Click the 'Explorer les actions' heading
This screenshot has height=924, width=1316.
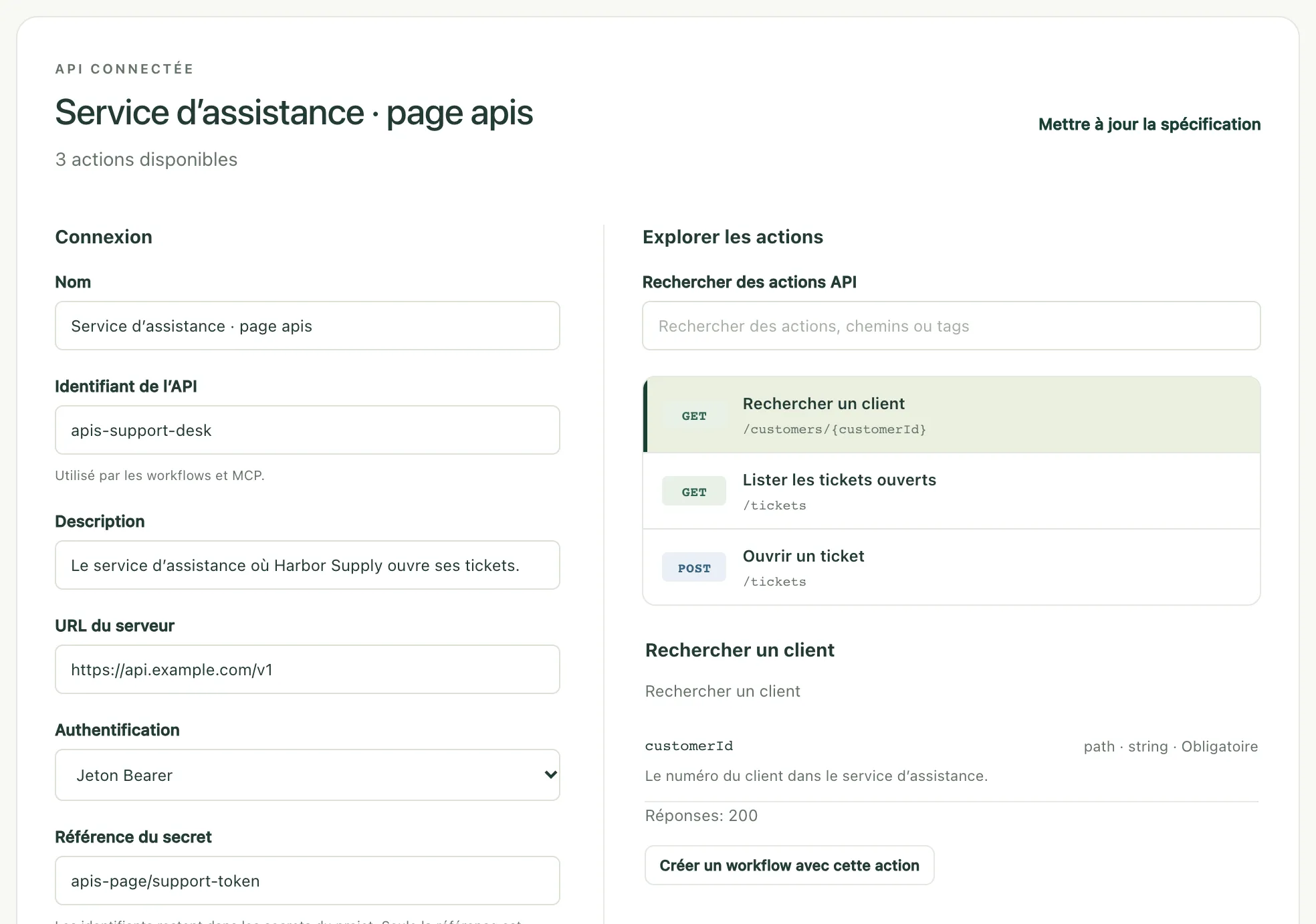click(x=732, y=237)
